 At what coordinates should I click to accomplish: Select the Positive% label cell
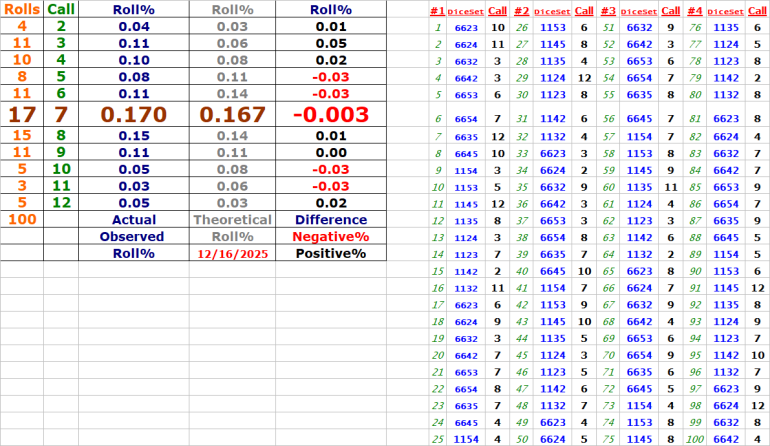[329, 254]
